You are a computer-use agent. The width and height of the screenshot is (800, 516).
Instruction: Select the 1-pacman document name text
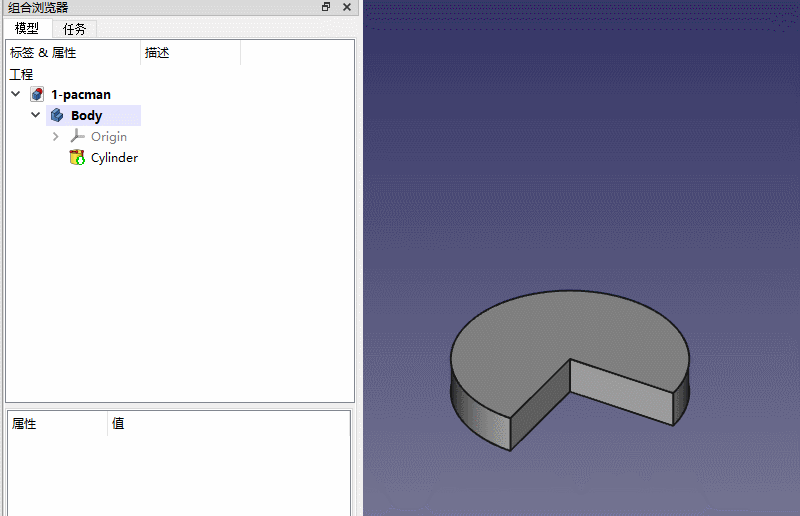coord(81,94)
